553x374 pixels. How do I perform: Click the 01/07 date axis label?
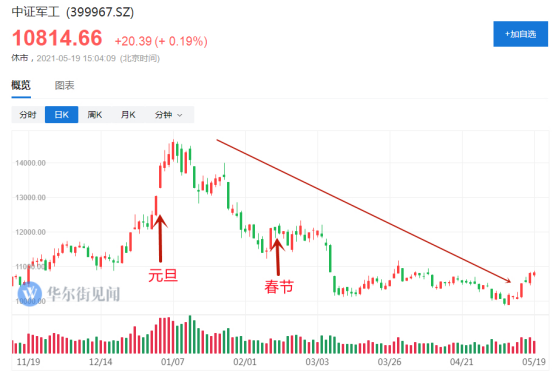(172, 362)
